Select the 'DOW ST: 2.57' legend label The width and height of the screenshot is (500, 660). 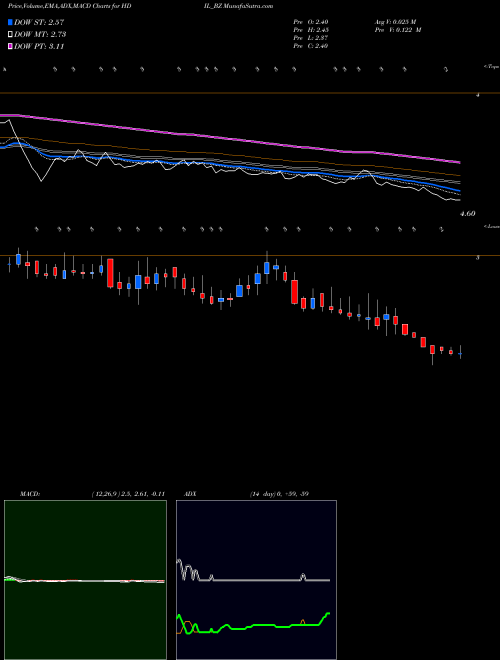(39, 22)
